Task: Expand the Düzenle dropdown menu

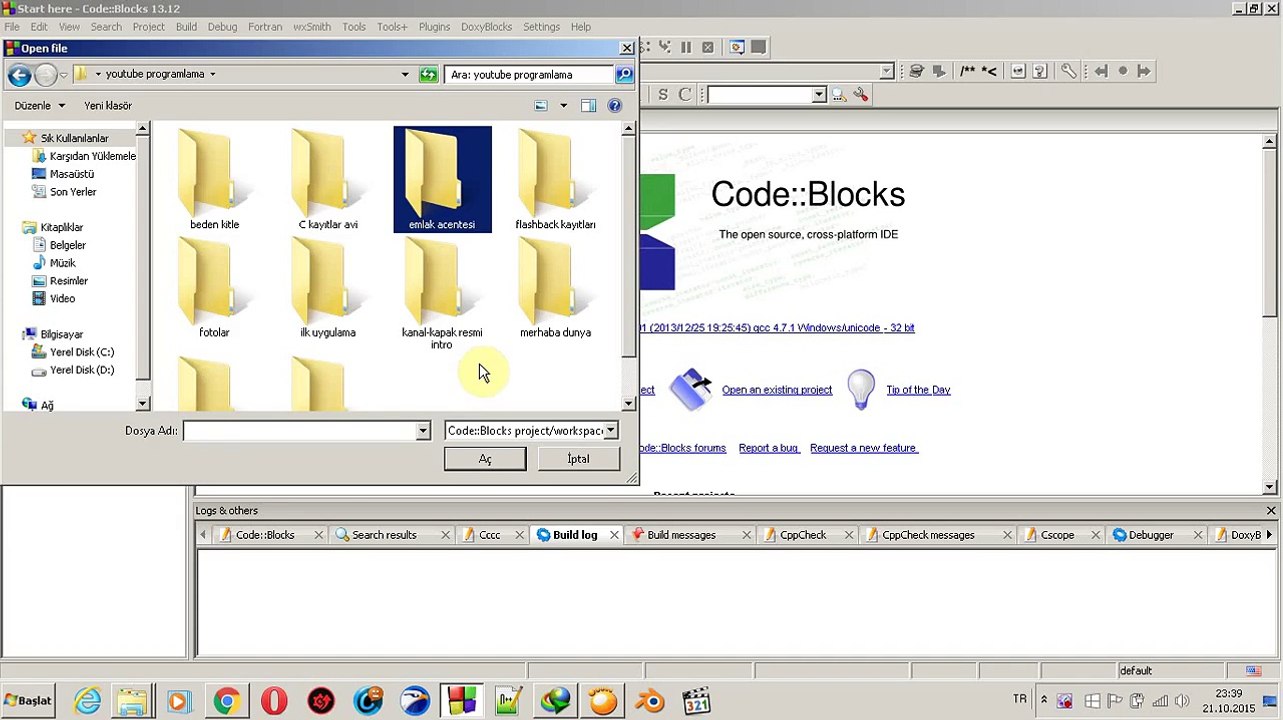Action: pyautogui.click(x=40, y=105)
